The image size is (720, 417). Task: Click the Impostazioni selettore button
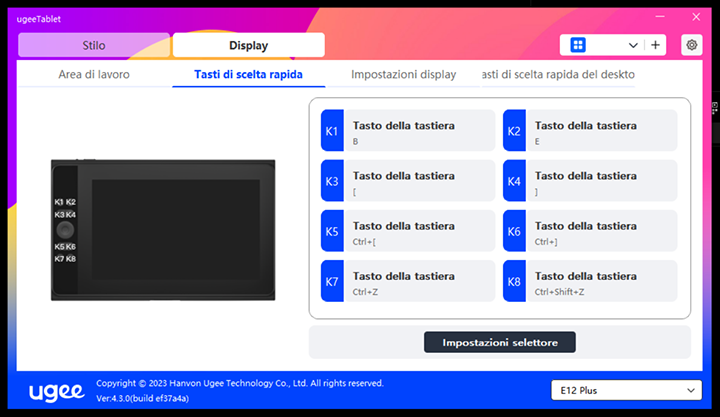click(500, 342)
